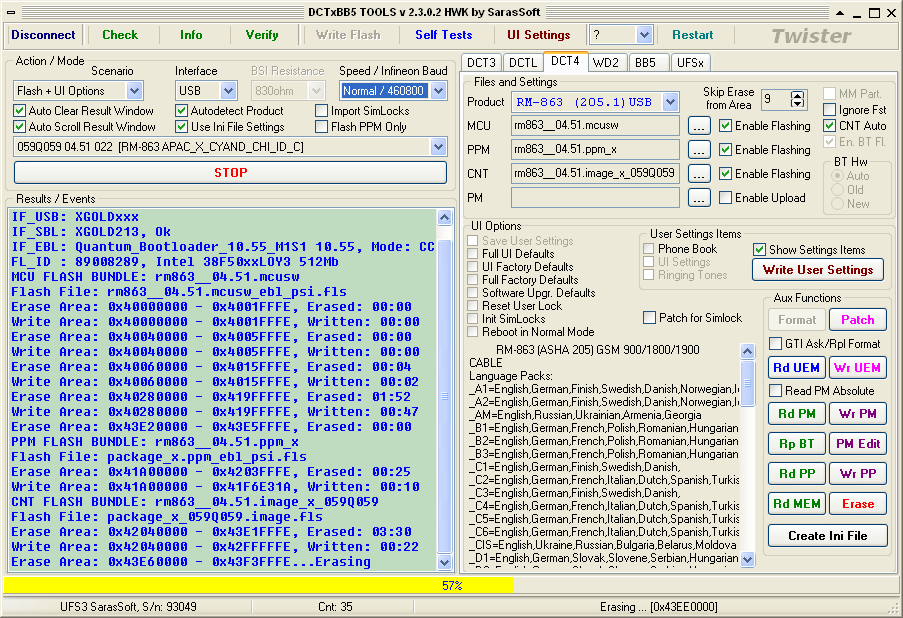Increase the Skip Erase stepper value

[x=797, y=96]
